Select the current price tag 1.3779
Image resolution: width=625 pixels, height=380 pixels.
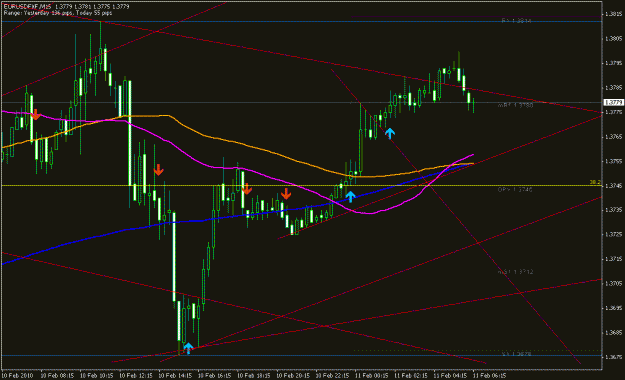[x=613, y=102]
